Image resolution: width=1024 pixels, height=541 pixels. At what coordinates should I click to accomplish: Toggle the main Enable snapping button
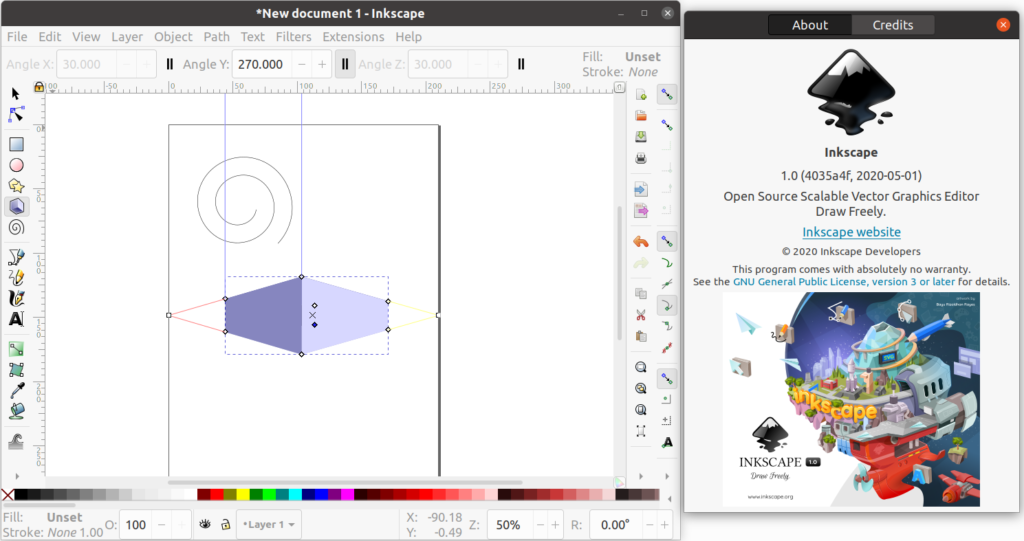point(666,95)
